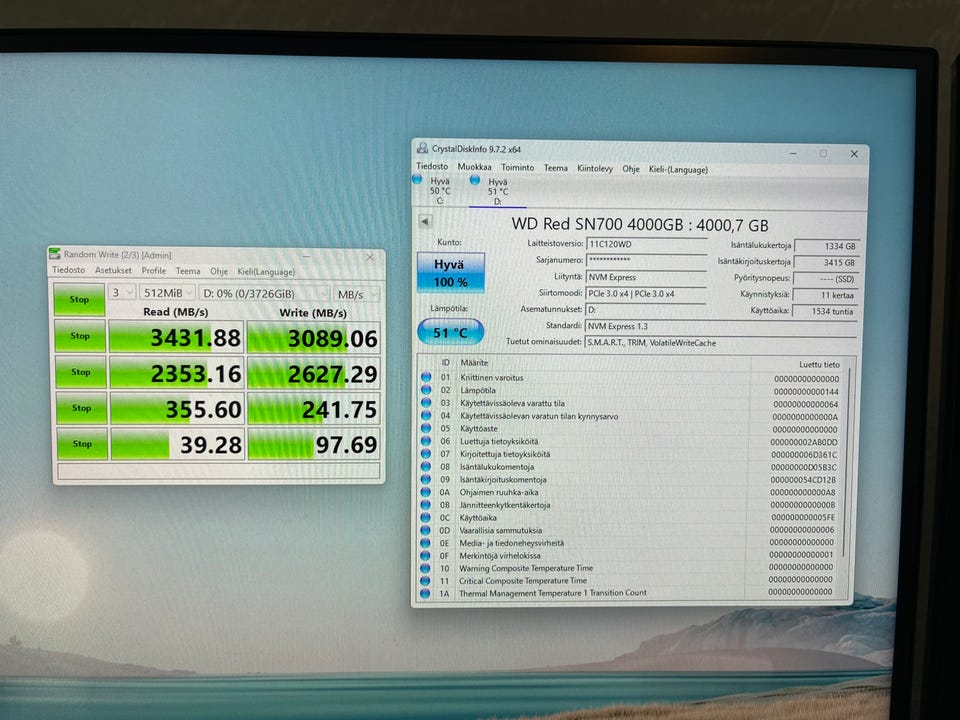The height and width of the screenshot is (720, 960).
Task: Click Stop button beside 3431.88 result
Action: pyautogui.click(x=80, y=336)
